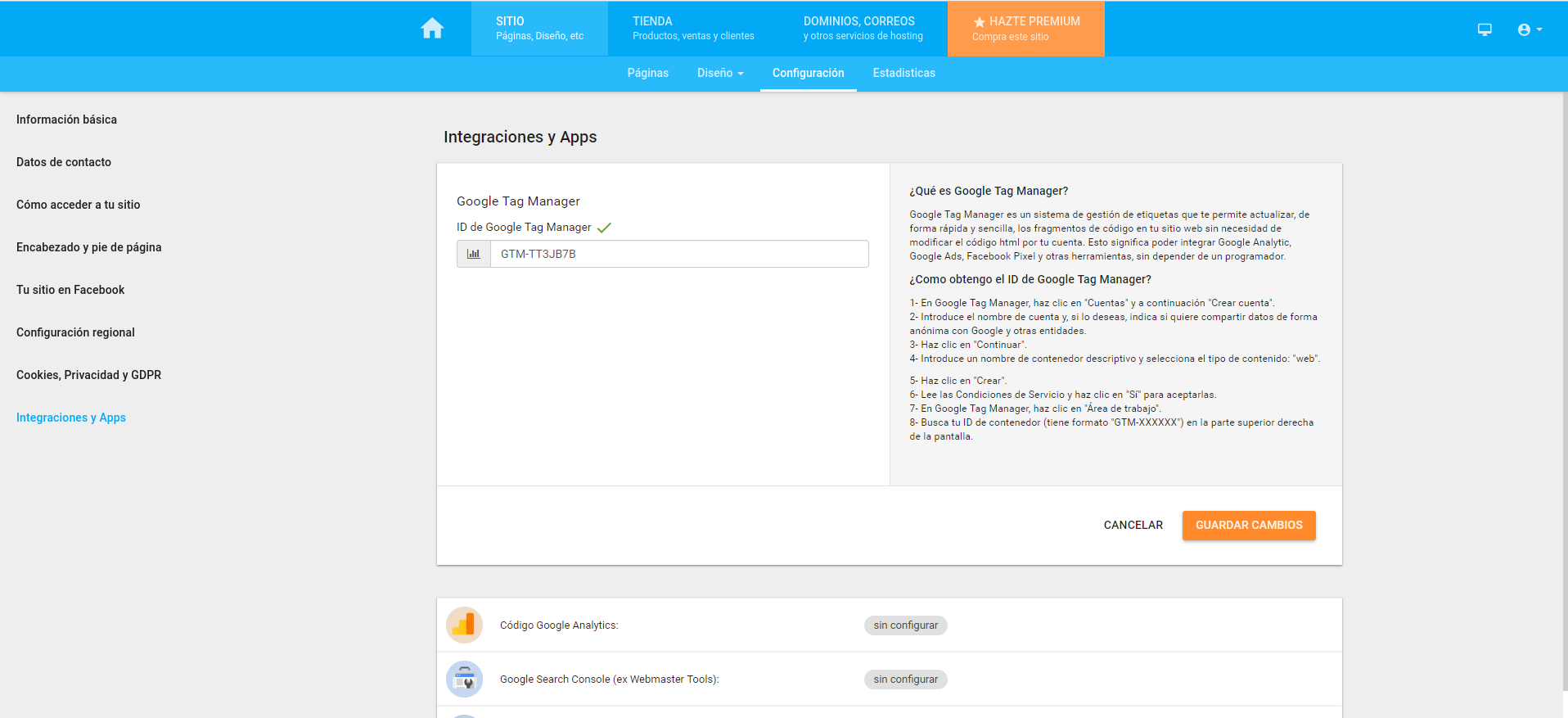Select the Configuración tab
Viewport: 1568px width, 718px height.
[x=808, y=73]
